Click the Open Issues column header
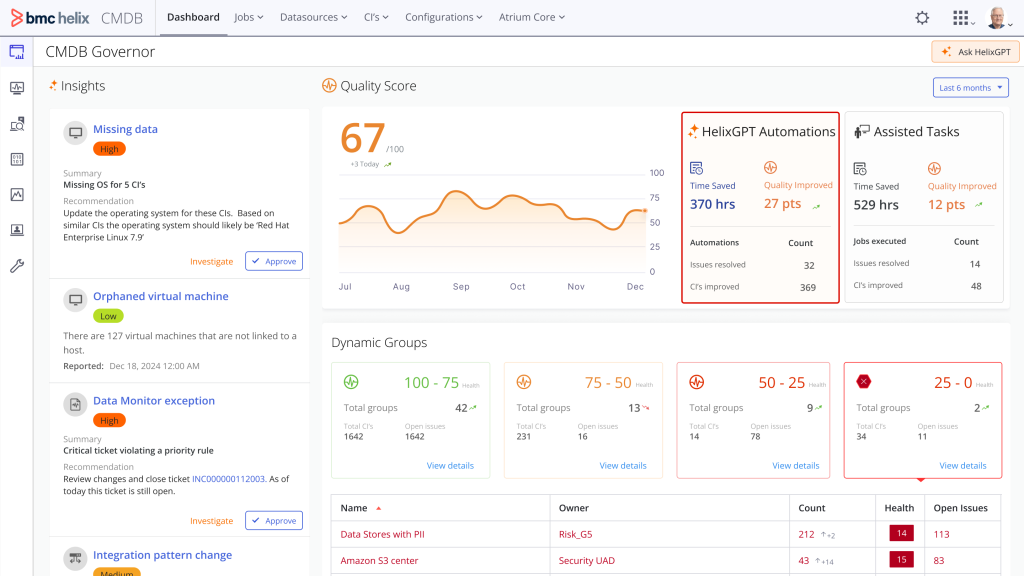1024x576 pixels. (960, 508)
